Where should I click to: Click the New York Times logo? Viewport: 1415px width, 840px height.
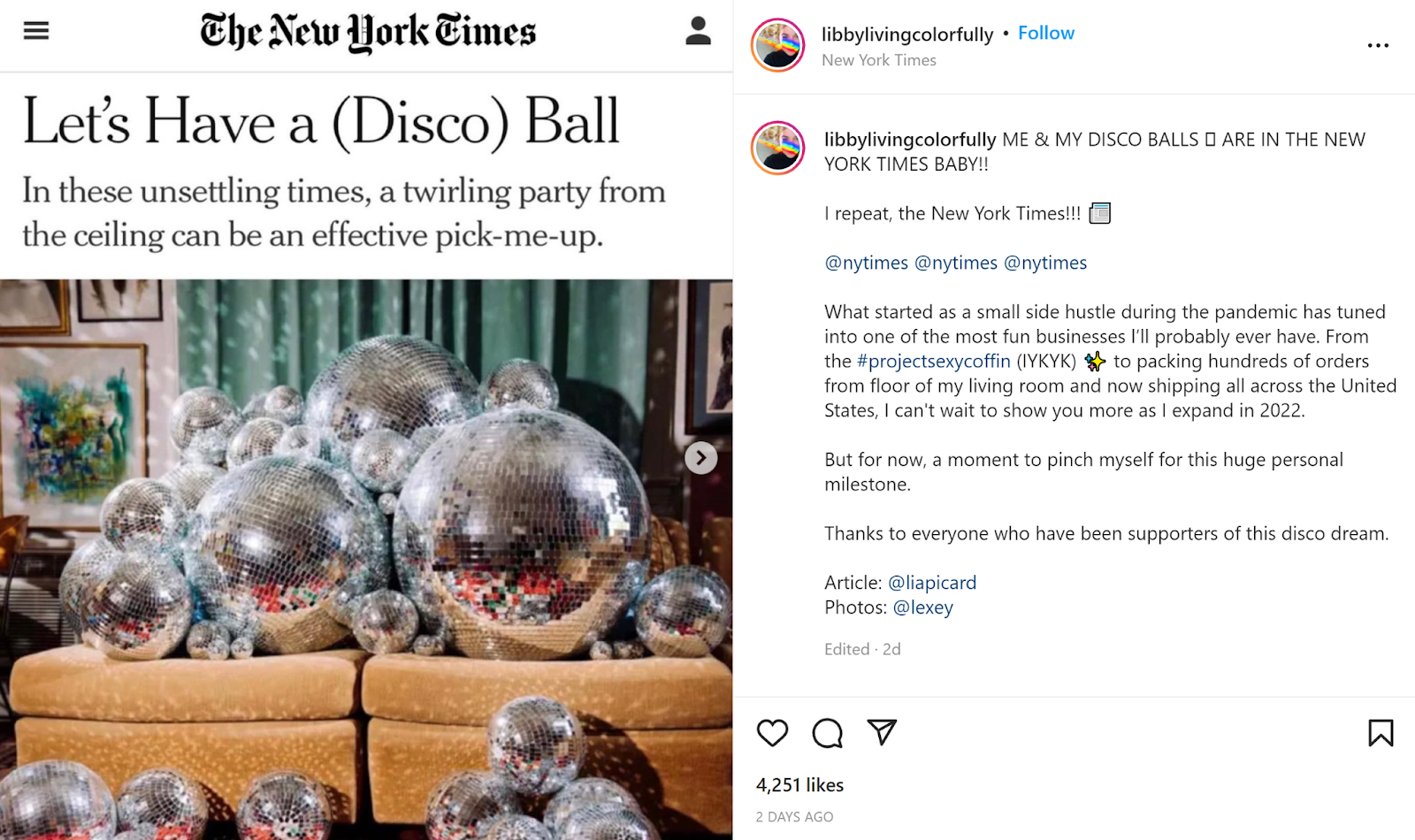(x=368, y=33)
